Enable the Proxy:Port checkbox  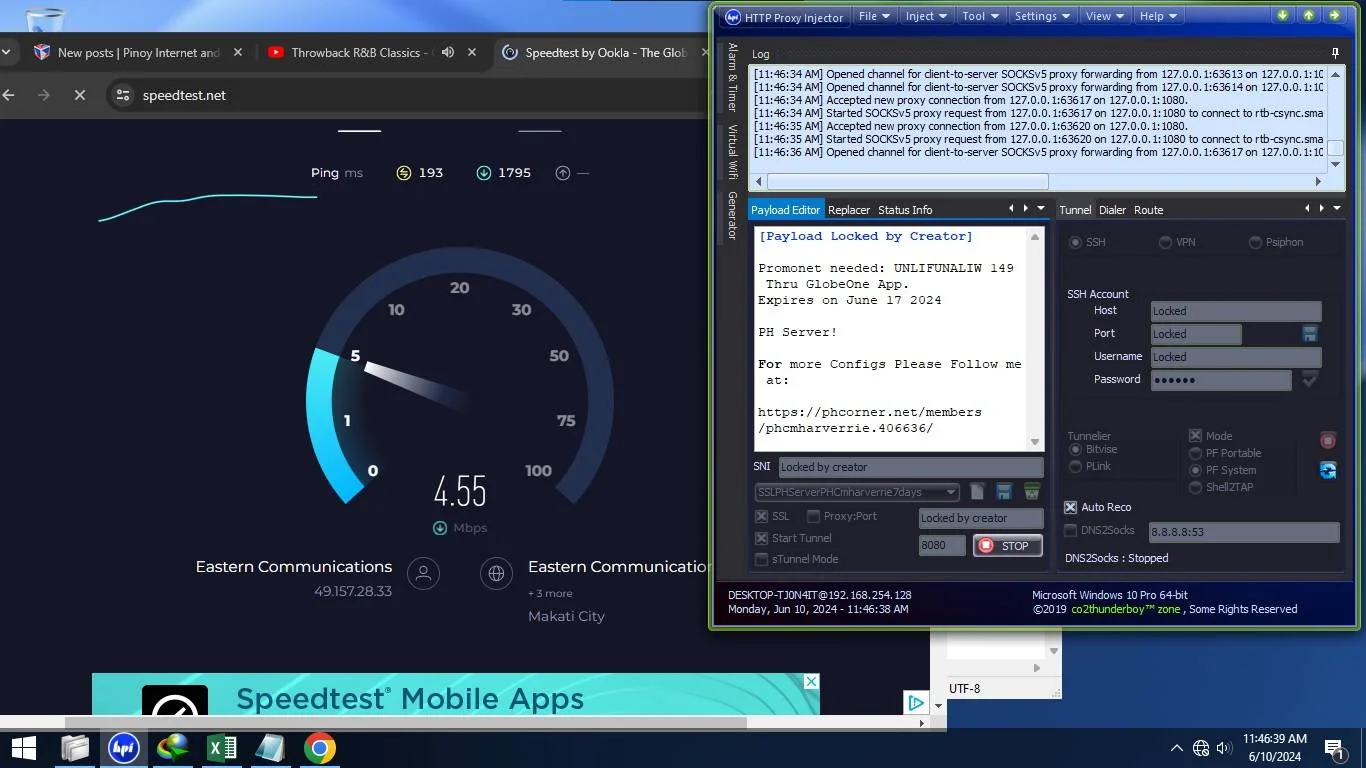pos(814,517)
